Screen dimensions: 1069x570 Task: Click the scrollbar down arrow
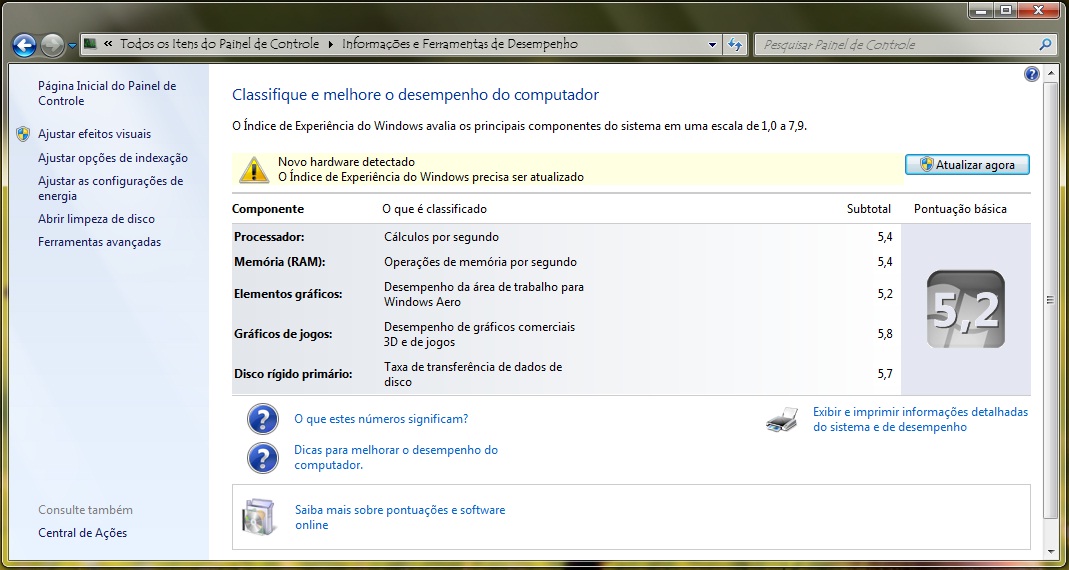(x=1051, y=550)
